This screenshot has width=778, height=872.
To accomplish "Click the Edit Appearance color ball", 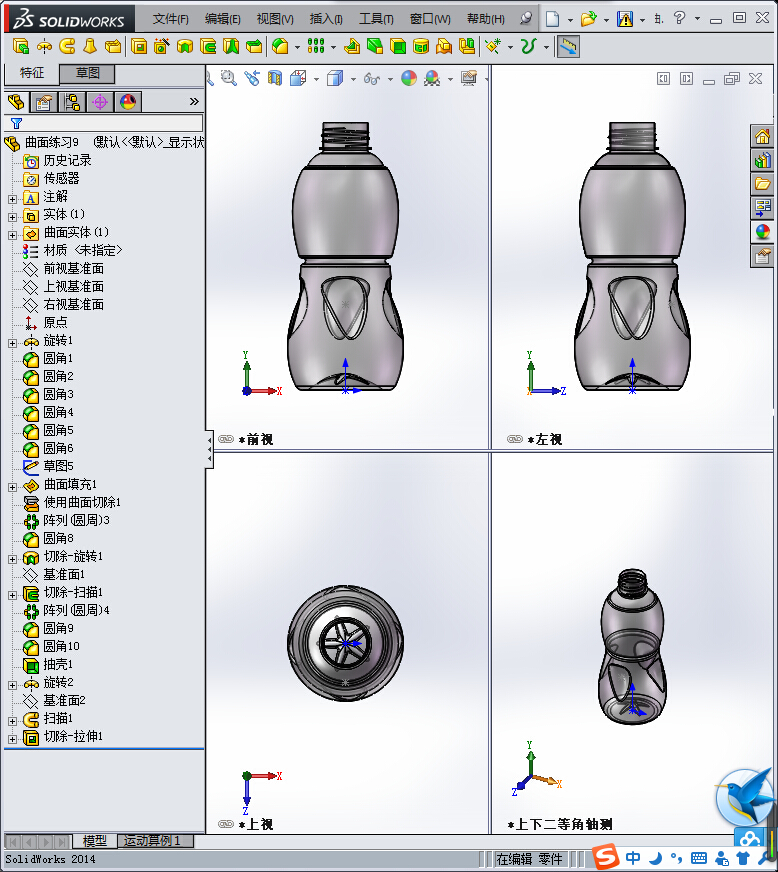I will pyautogui.click(x=409, y=78).
